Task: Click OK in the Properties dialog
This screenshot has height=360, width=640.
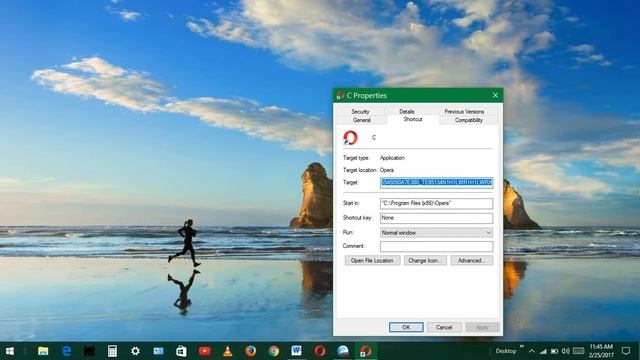Action: pos(406,327)
